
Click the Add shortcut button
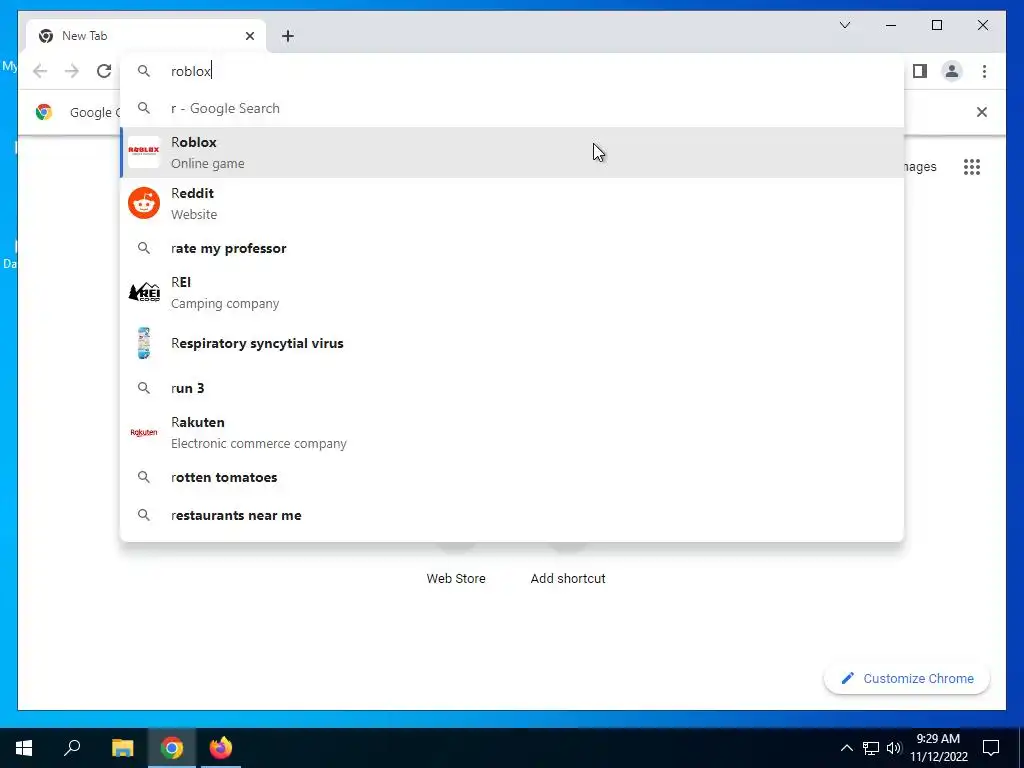pos(568,579)
